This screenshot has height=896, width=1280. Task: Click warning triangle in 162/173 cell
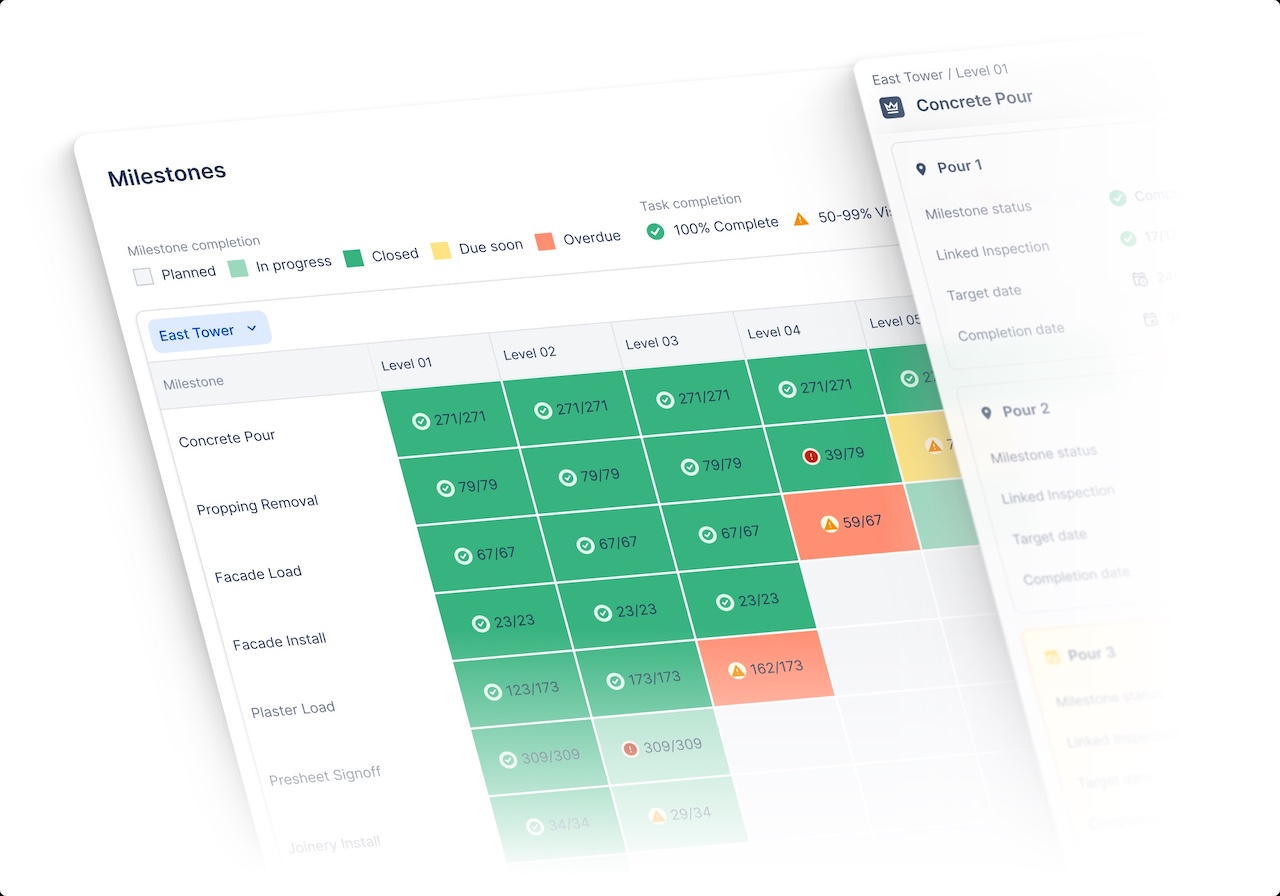tap(737, 670)
